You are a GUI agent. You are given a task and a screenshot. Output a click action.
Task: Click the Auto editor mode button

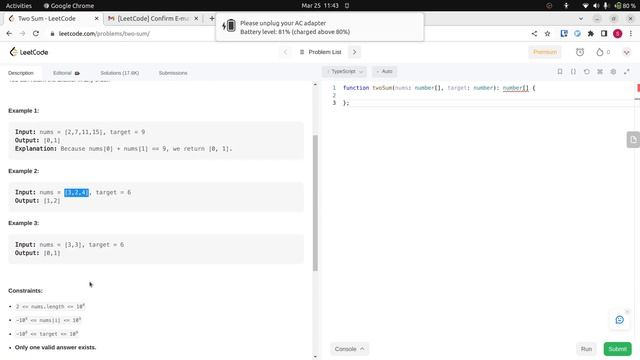click(x=384, y=71)
